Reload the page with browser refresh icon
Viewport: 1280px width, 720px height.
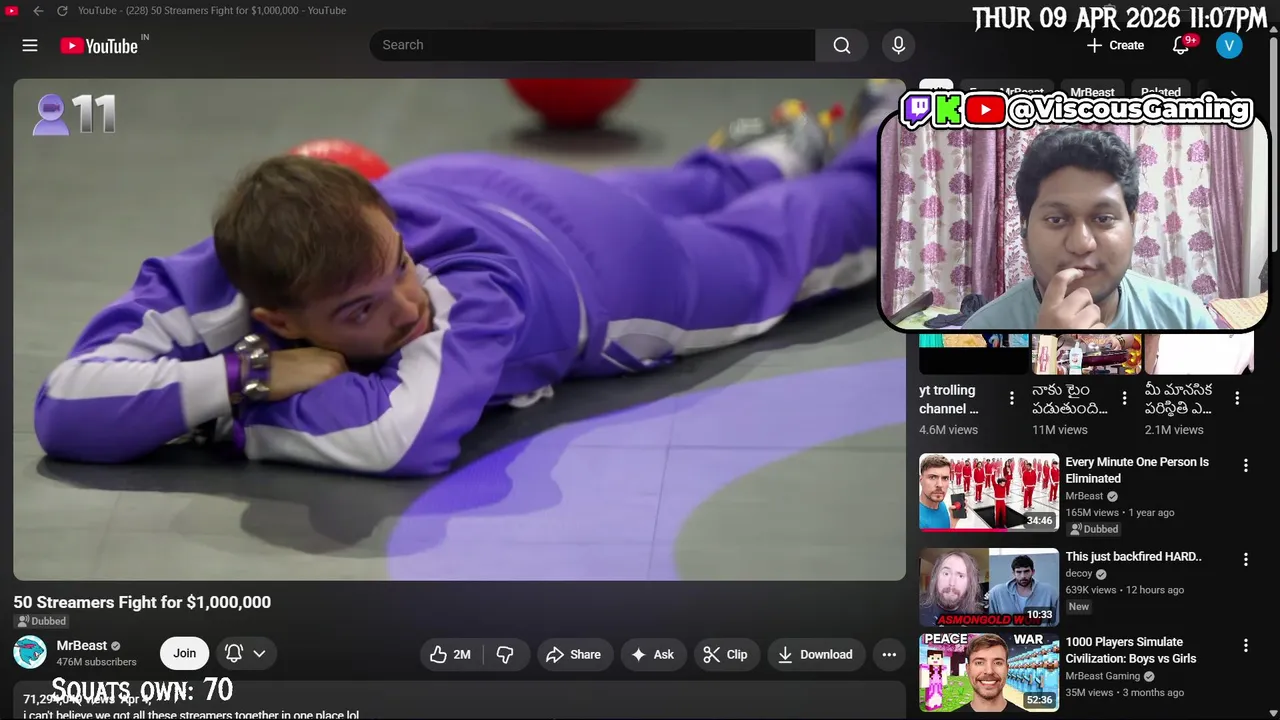(62, 11)
